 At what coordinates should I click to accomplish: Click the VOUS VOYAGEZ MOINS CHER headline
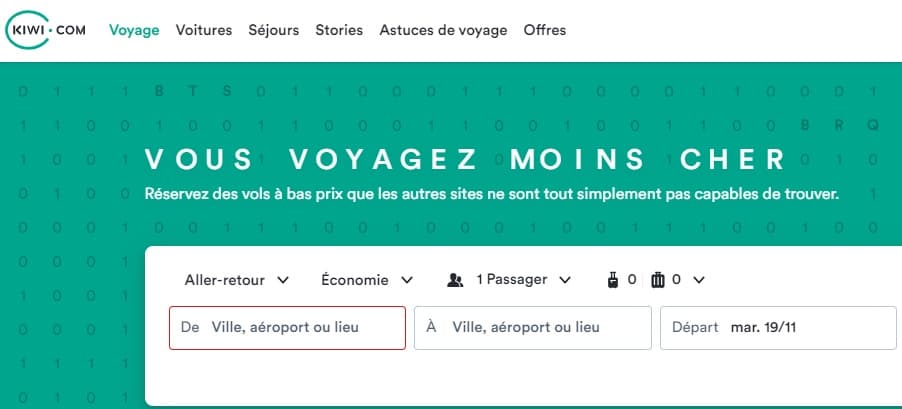(x=466, y=160)
